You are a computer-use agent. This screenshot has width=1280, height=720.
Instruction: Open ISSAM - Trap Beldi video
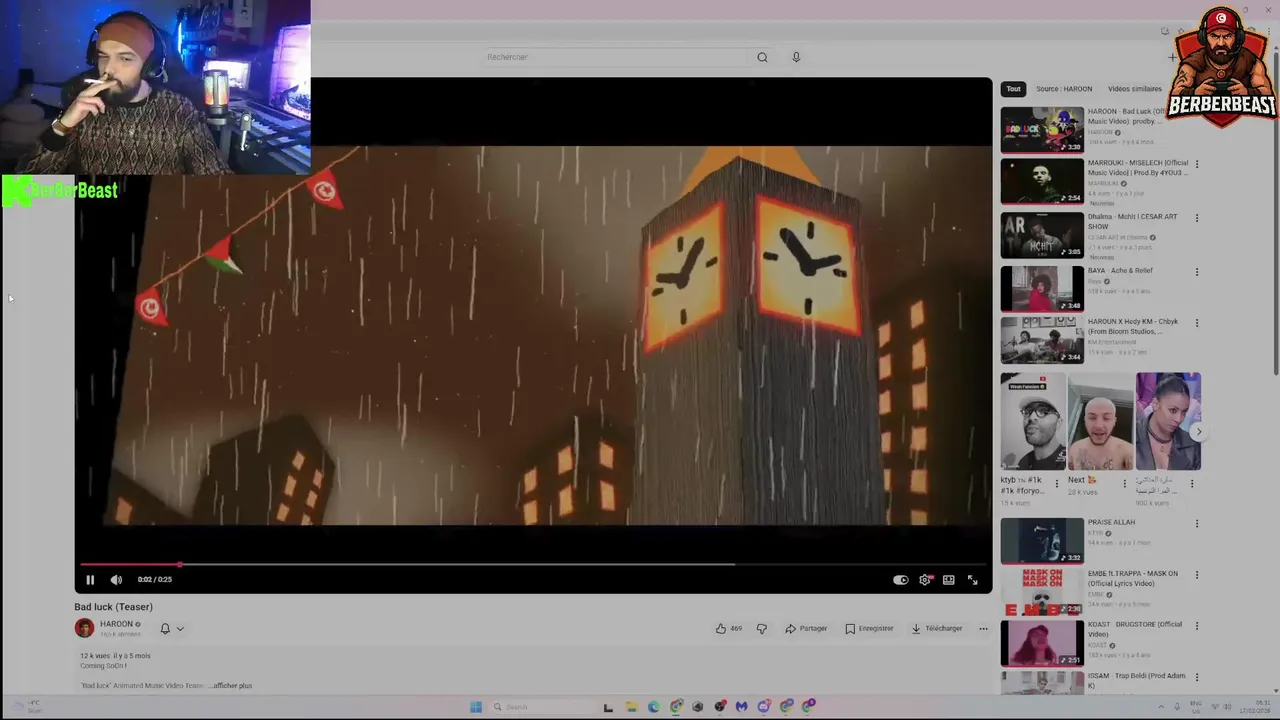(1042, 683)
